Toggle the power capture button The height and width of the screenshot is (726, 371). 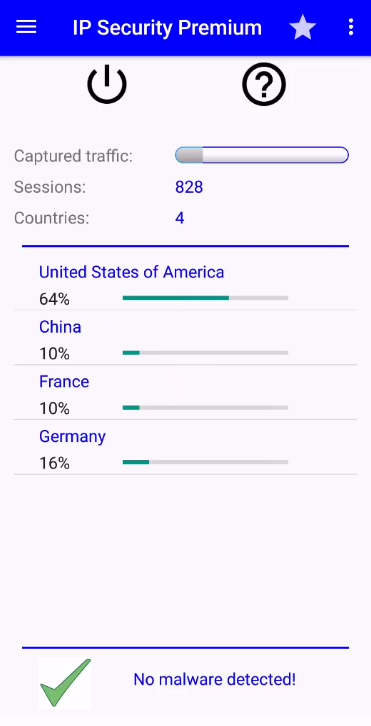[107, 84]
